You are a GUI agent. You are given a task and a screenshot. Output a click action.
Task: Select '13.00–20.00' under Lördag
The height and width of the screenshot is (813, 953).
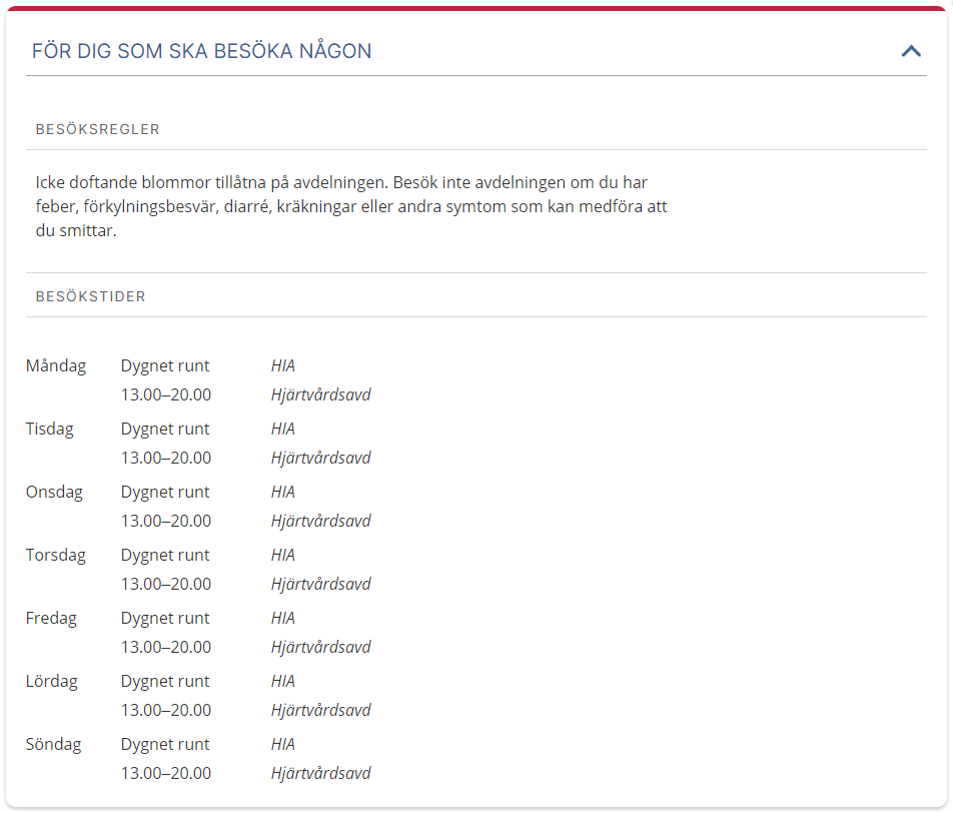pos(166,711)
